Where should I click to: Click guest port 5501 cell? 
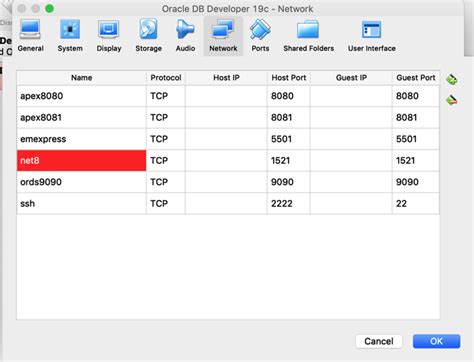416,139
